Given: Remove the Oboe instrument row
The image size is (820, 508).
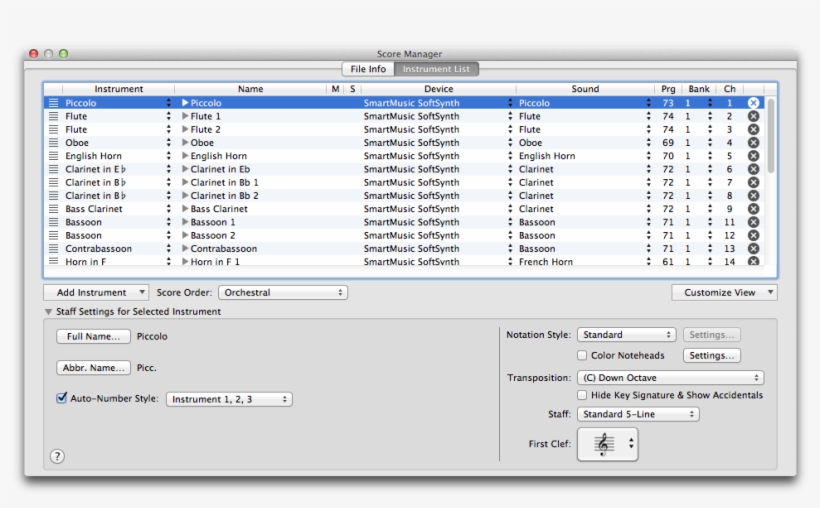Looking at the screenshot, I should [x=753, y=143].
